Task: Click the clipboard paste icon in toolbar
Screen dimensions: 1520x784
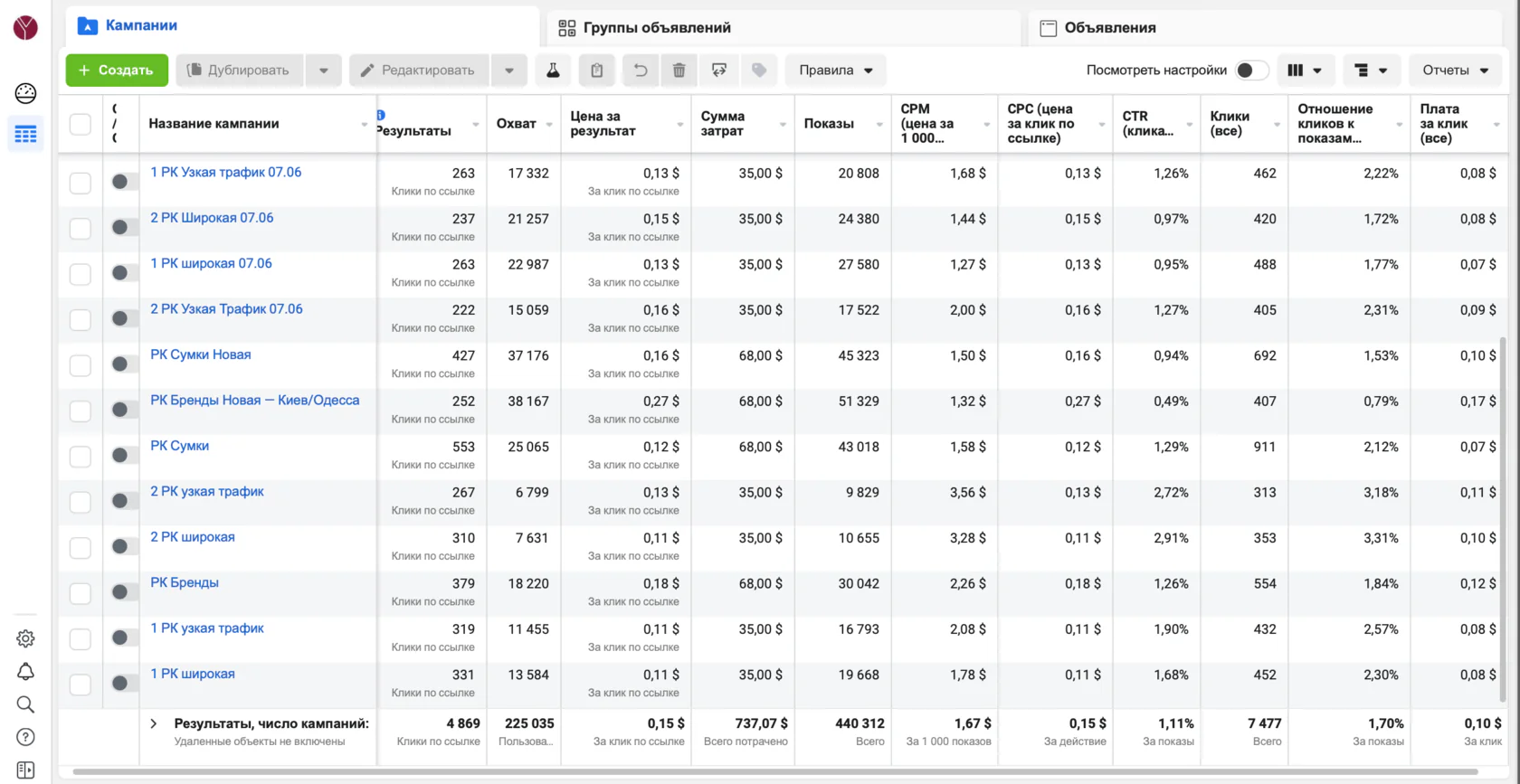Action: point(596,70)
